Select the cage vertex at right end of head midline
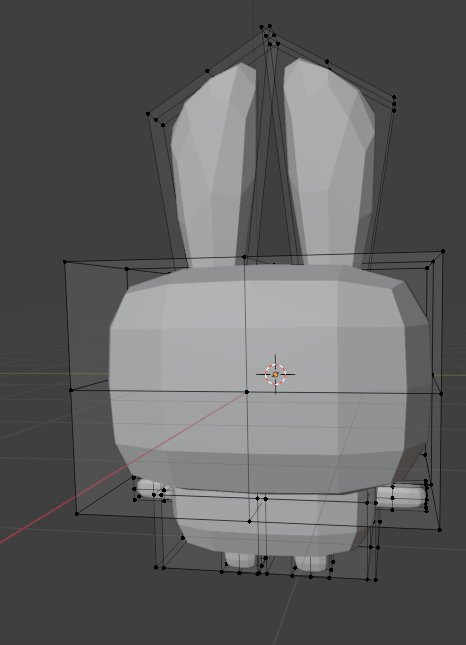Viewport: 466px width, 645px height. coord(441,394)
